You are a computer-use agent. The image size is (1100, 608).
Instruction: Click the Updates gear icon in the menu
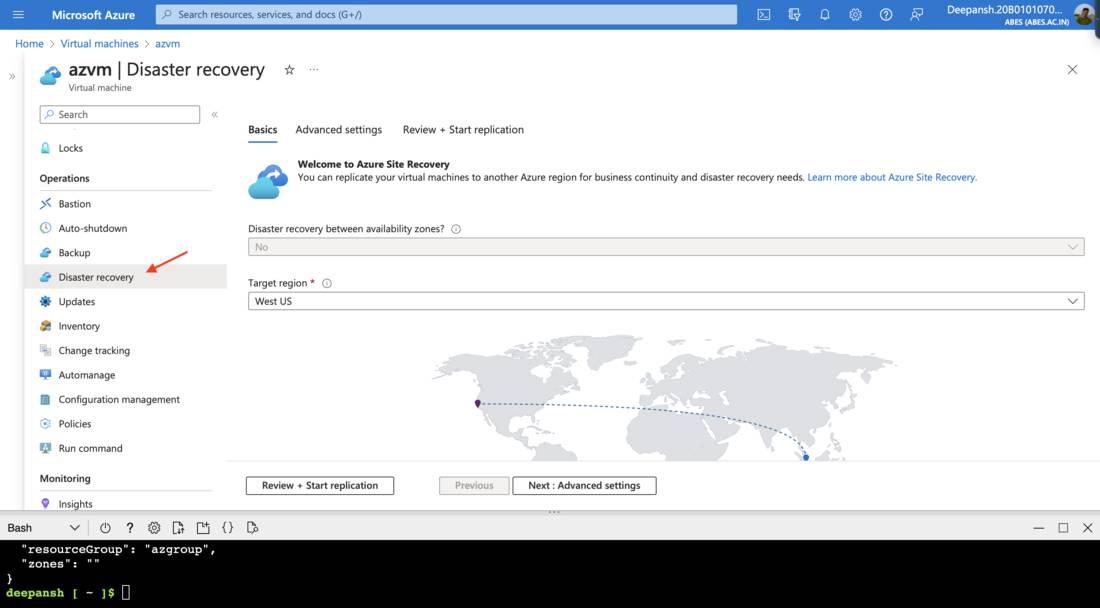[46, 302]
